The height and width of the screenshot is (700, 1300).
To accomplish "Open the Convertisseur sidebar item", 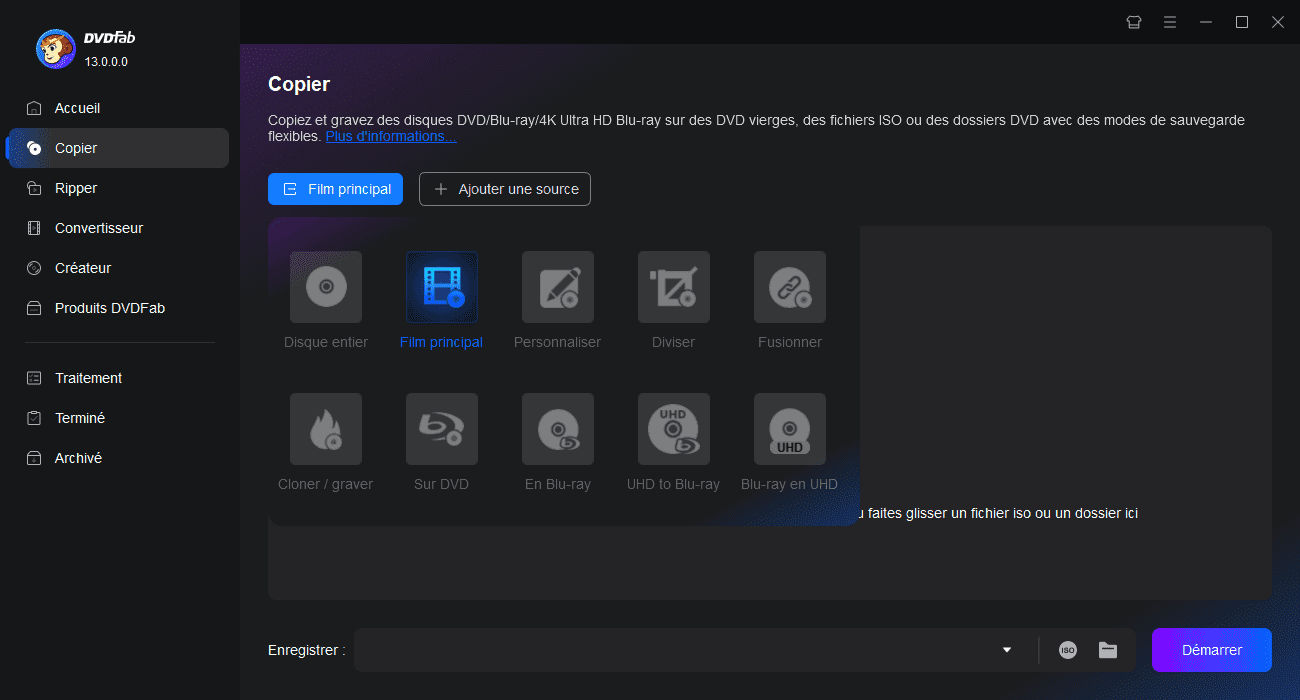I will 98,228.
